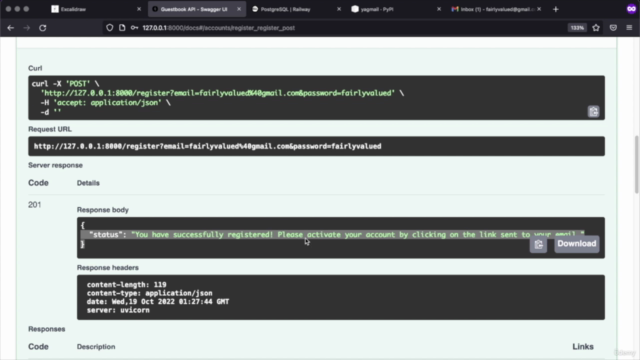640x360 pixels.
Task: Switch to the yagmail PyPI tab
Action: point(395,9)
